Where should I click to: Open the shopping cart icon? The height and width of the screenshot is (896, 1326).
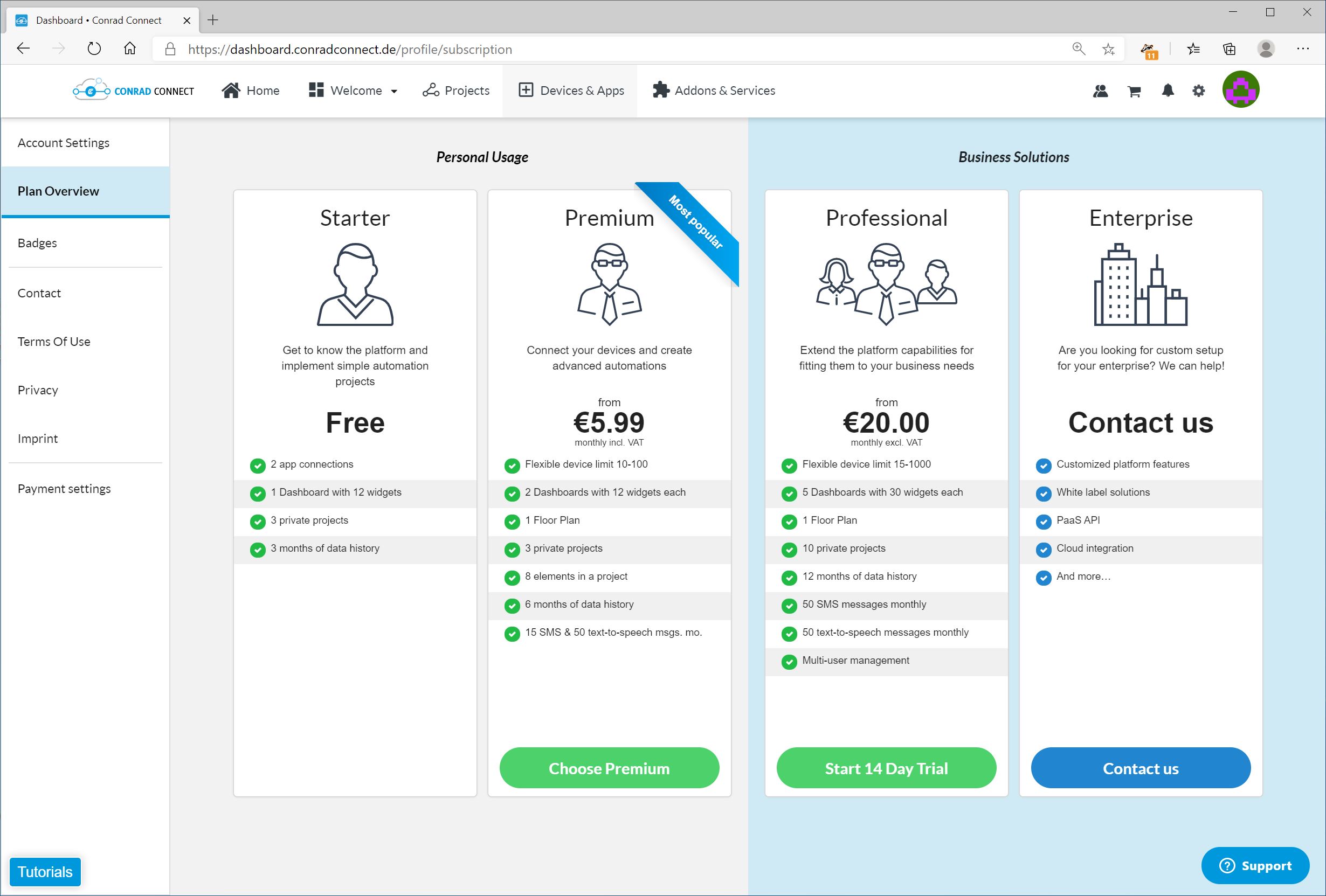(1134, 91)
